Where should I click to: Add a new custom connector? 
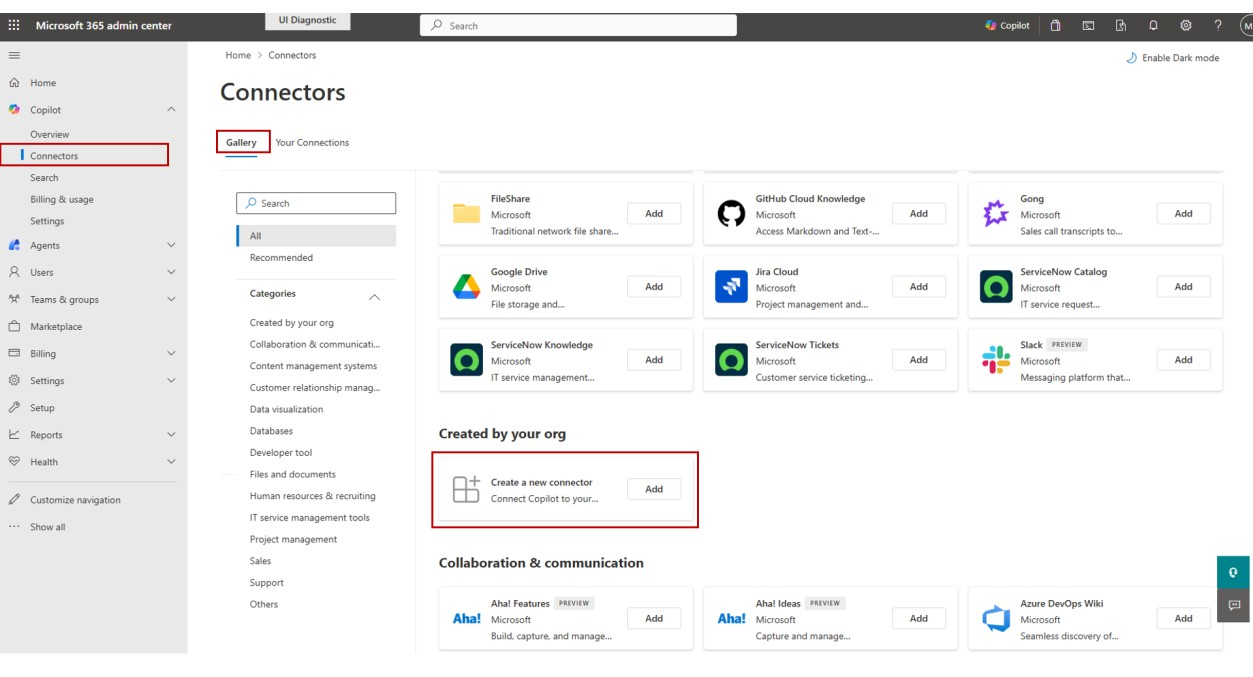[654, 489]
